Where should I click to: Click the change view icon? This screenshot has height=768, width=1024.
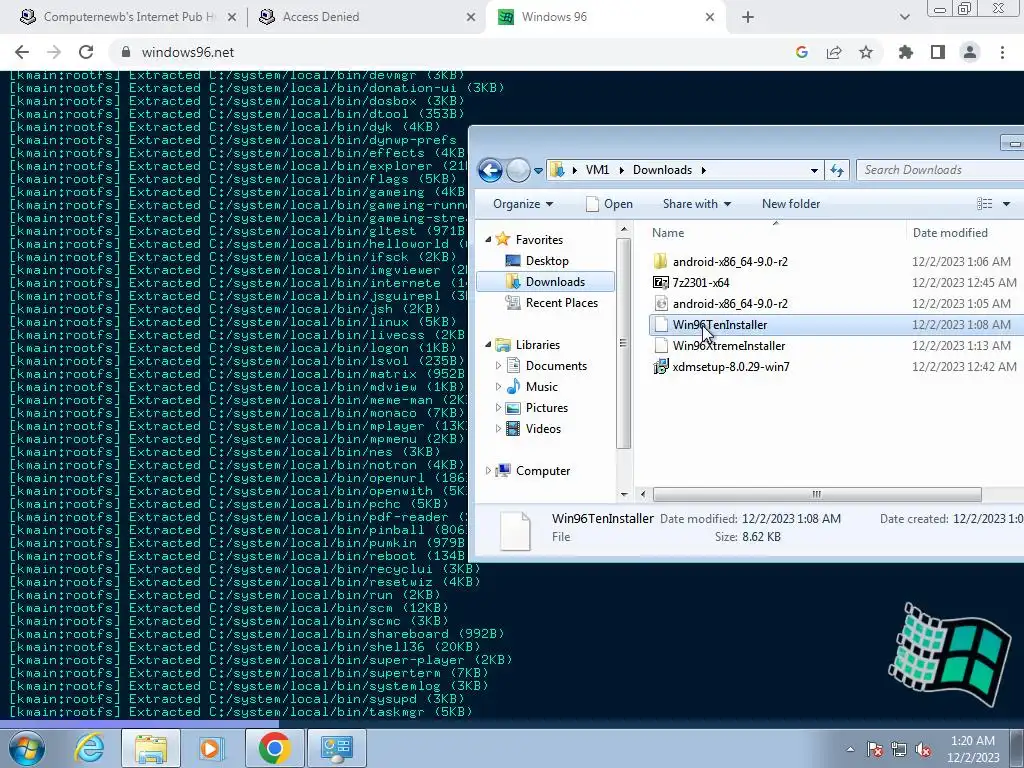click(985, 204)
